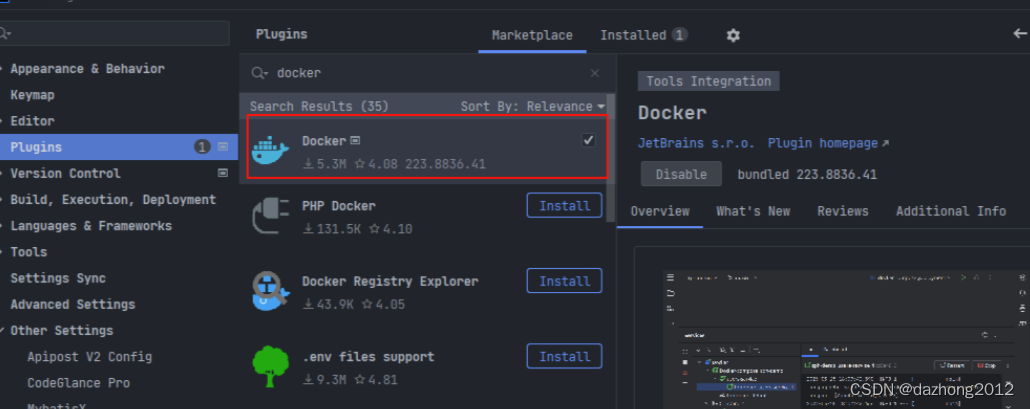Select the Docker Registry Explorer plugin name
This screenshot has width=1030, height=409.
pyautogui.click(x=390, y=282)
